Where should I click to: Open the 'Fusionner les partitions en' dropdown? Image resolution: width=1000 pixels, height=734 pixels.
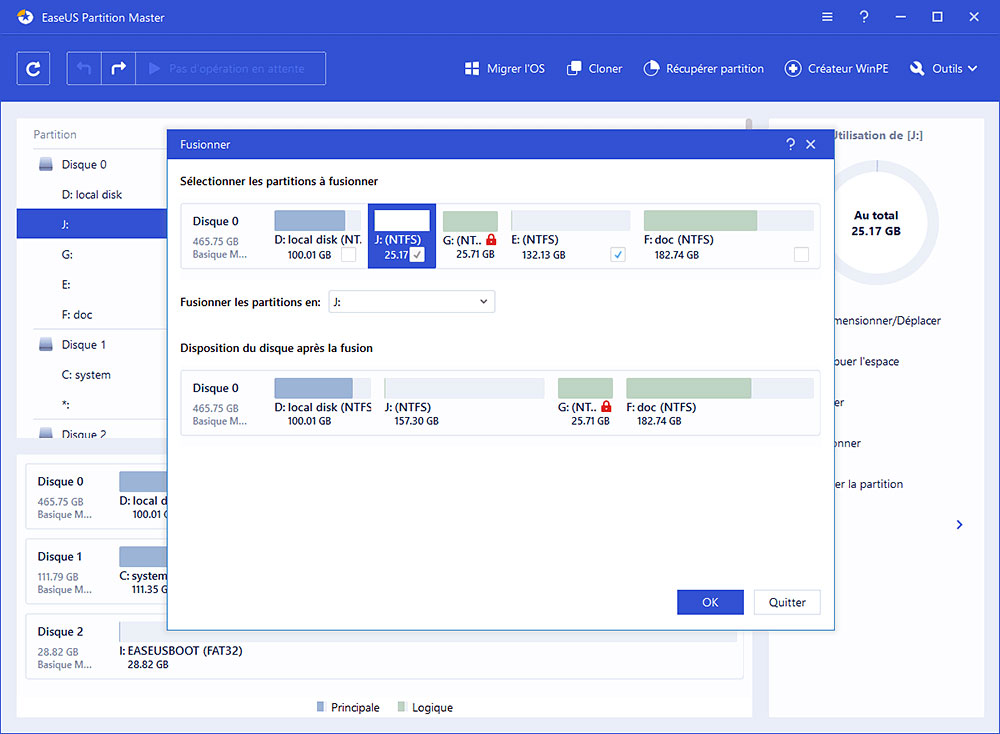click(x=411, y=302)
